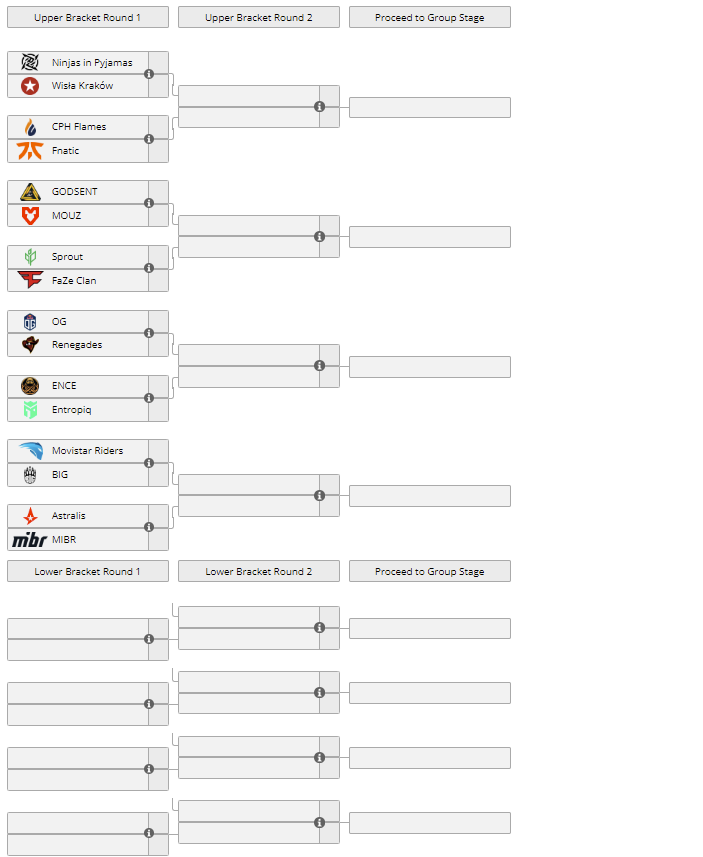Click the FaZe Clan logo
The width and height of the screenshot is (703, 857).
30,280
